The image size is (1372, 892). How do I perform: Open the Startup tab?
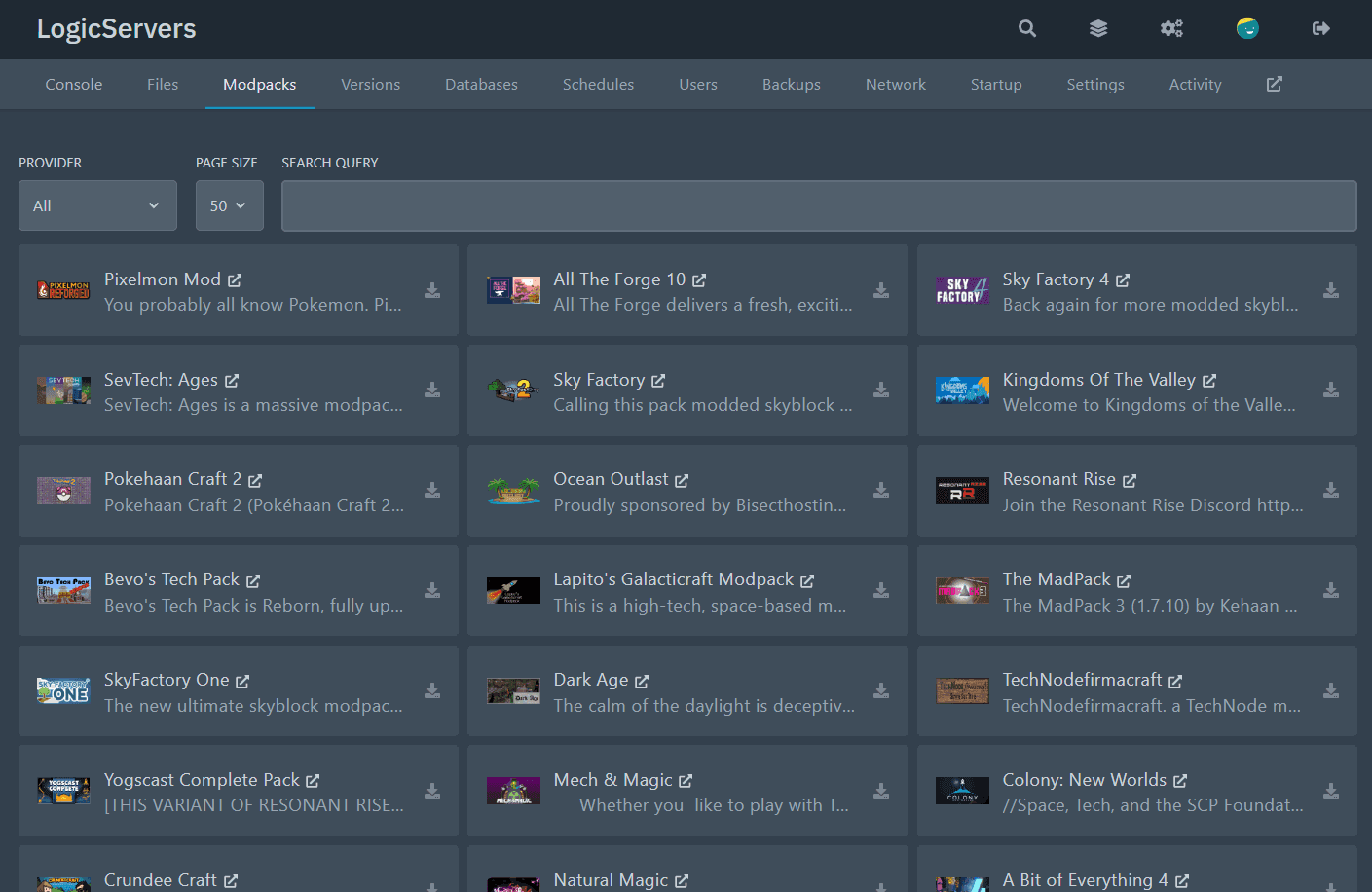pyautogui.click(x=996, y=84)
